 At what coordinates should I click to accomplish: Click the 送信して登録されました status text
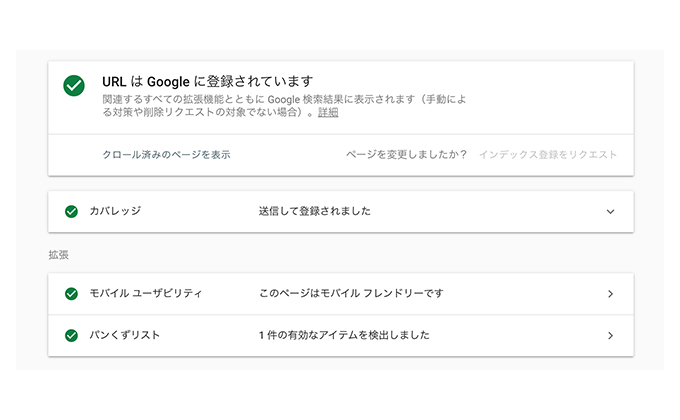(x=314, y=211)
